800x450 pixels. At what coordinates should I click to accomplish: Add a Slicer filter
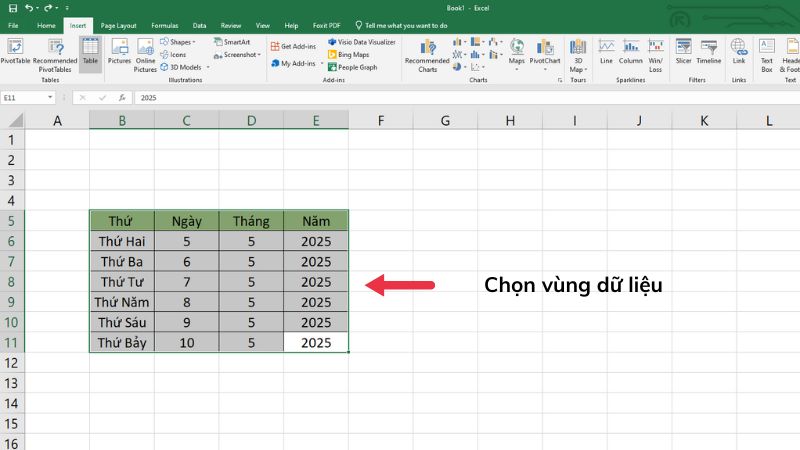tap(683, 51)
